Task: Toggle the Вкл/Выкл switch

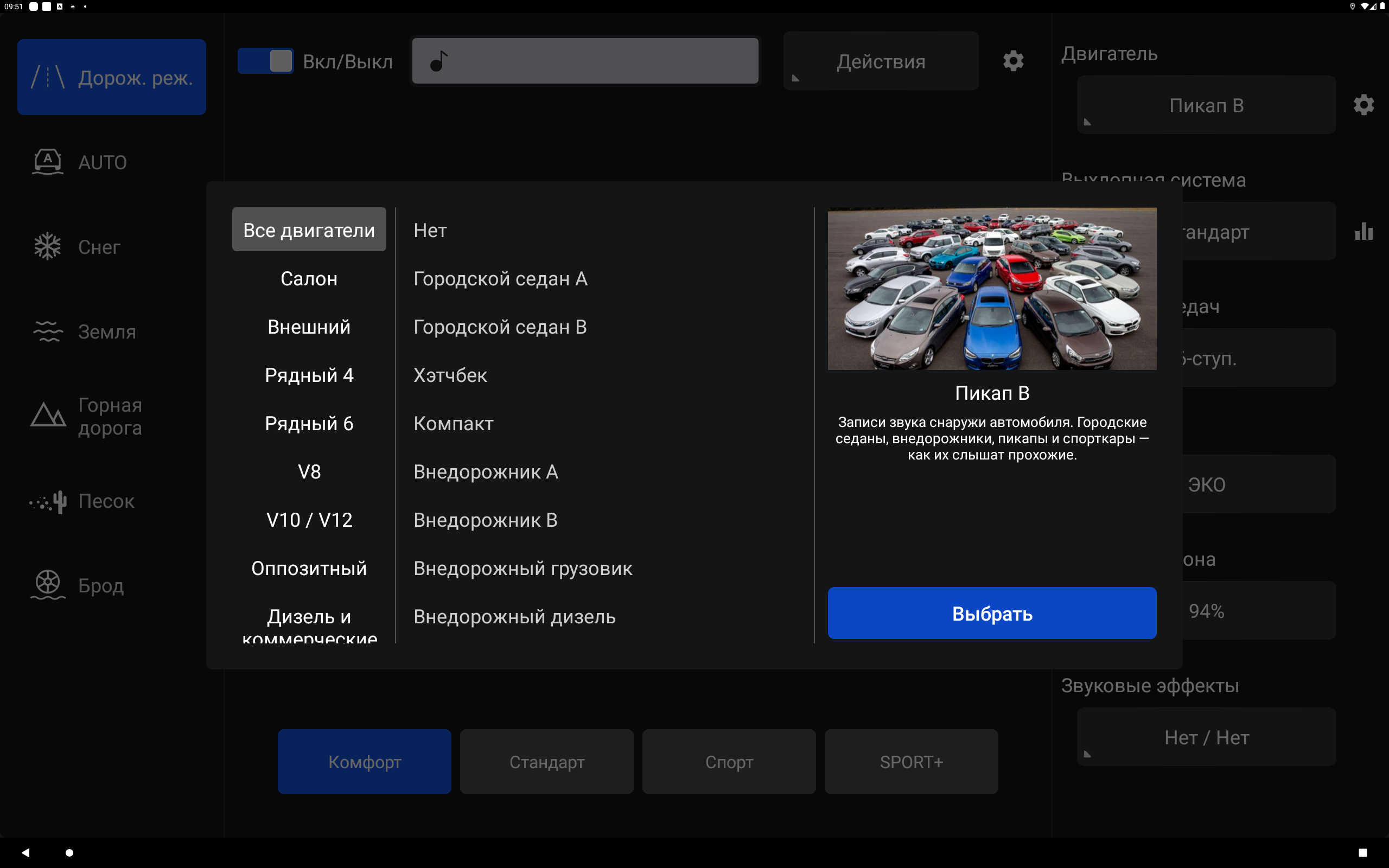Action: click(x=265, y=61)
